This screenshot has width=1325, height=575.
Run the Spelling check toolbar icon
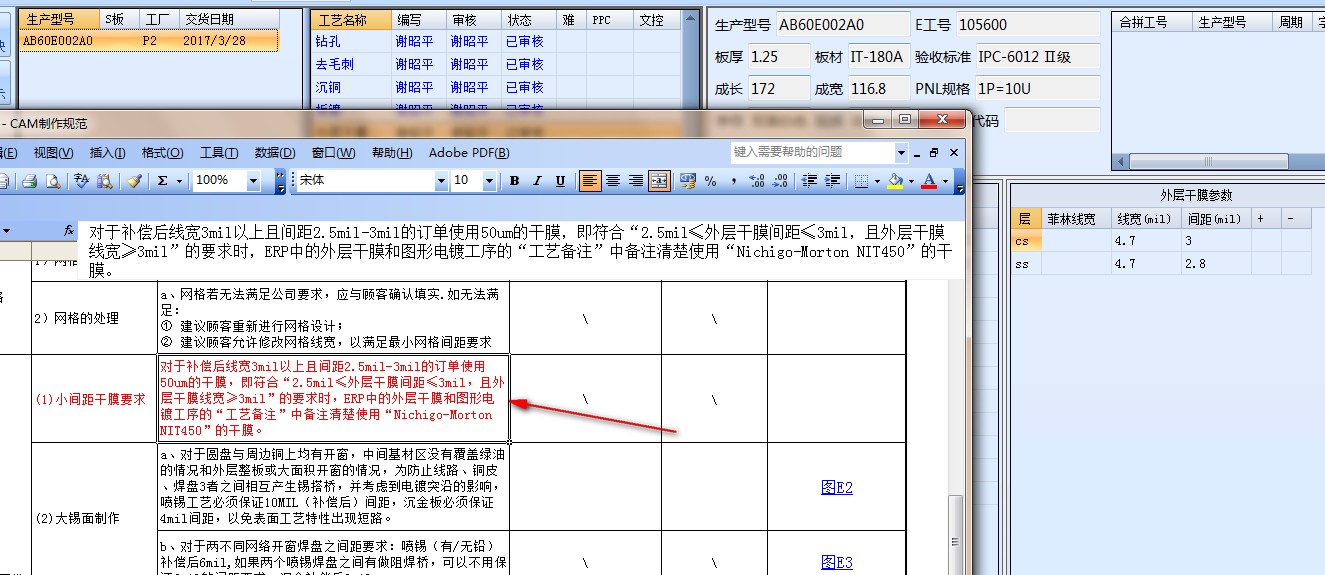(x=80, y=181)
